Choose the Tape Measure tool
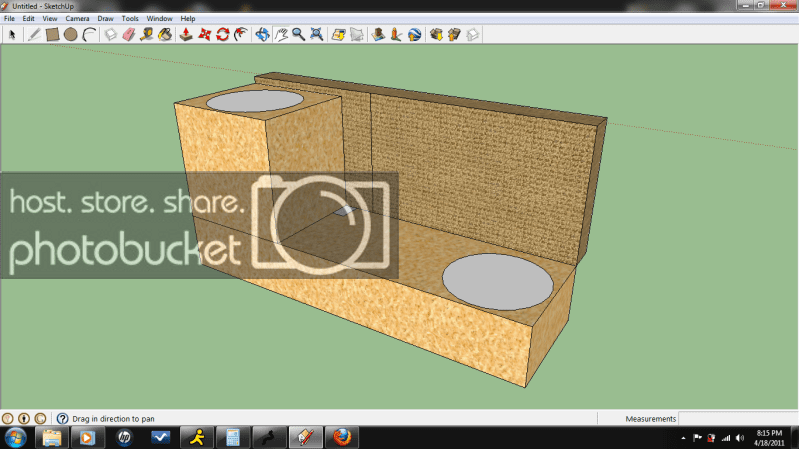The height and width of the screenshot is (449, 799). (147, 35)
